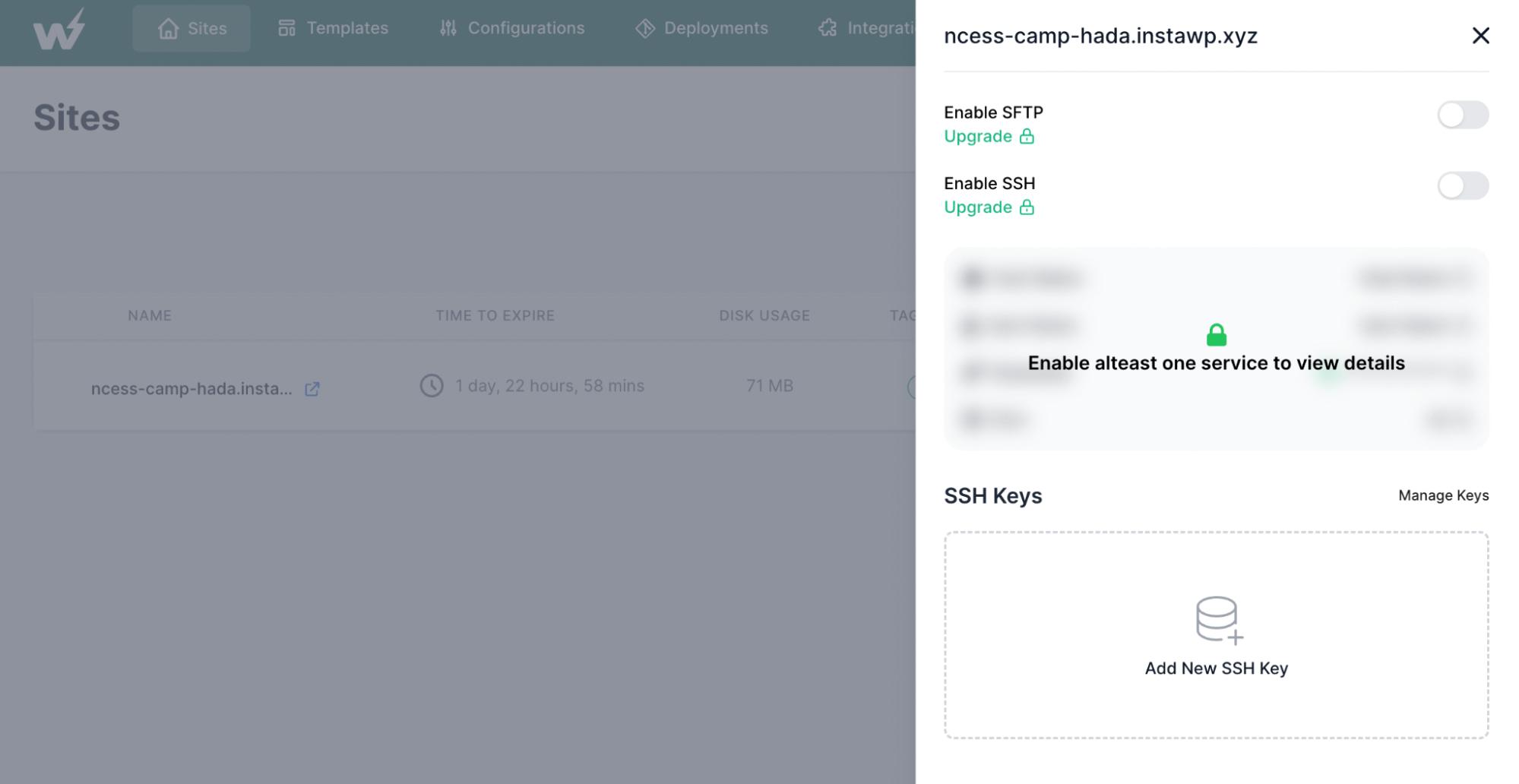This screenshot has width=1519, height=784.
Task: Click Add New SSH Key
Action: click(1216, 669)
